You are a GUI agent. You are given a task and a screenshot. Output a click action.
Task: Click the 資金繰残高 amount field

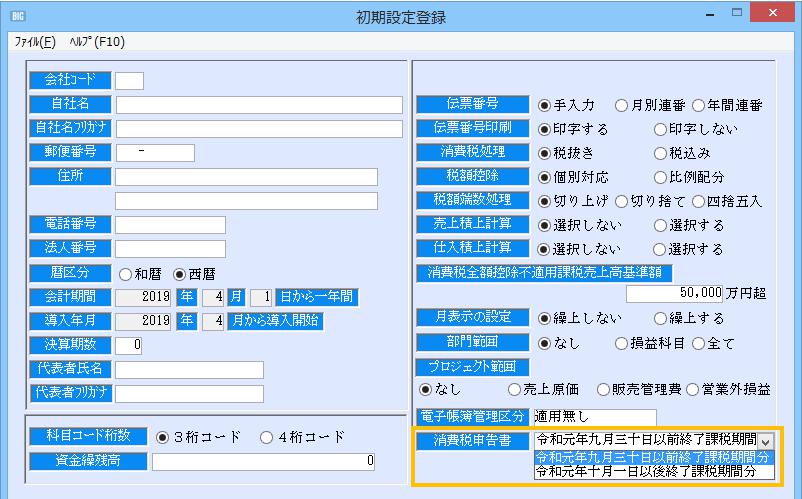tap(264, 461)
